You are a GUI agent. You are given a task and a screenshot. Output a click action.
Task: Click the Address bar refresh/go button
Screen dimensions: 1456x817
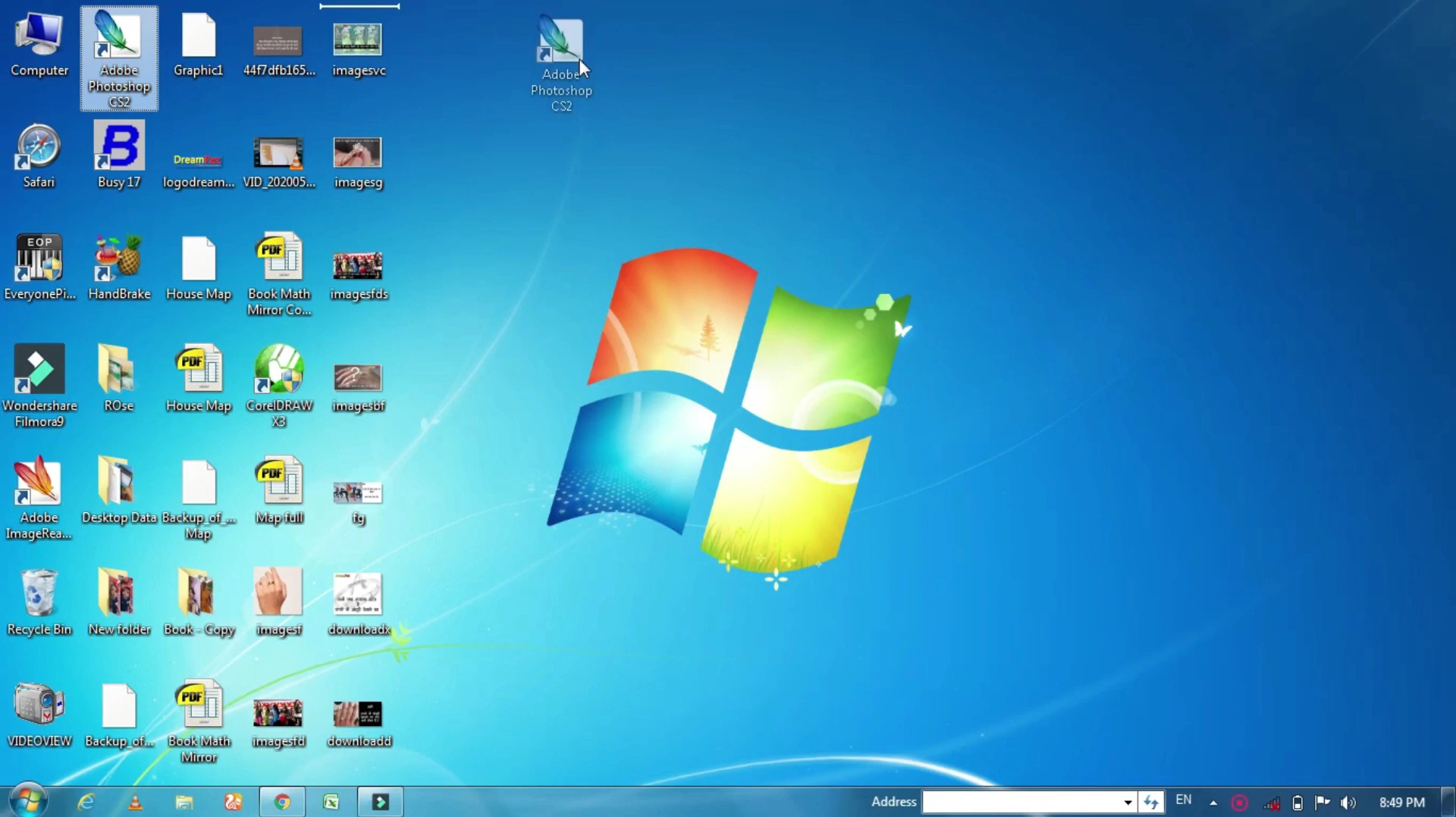1151,802
